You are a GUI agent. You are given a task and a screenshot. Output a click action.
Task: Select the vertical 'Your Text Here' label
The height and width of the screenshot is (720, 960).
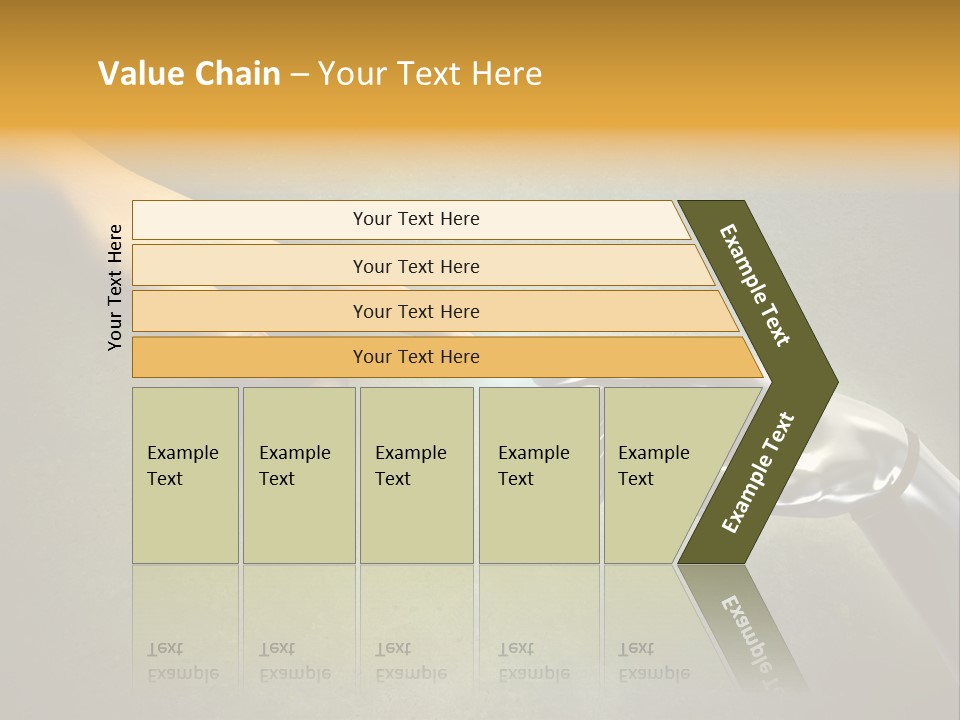[114, 287]
